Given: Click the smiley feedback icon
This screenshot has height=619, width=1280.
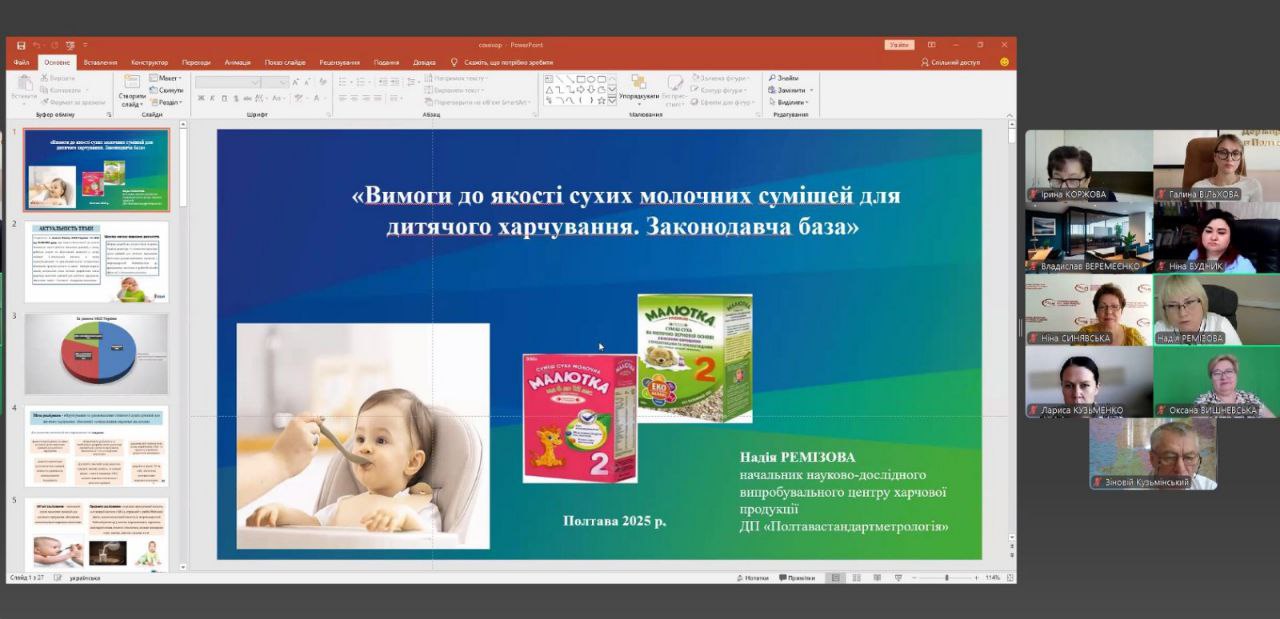Looking at the screenshot, I should pos(1004,62).
